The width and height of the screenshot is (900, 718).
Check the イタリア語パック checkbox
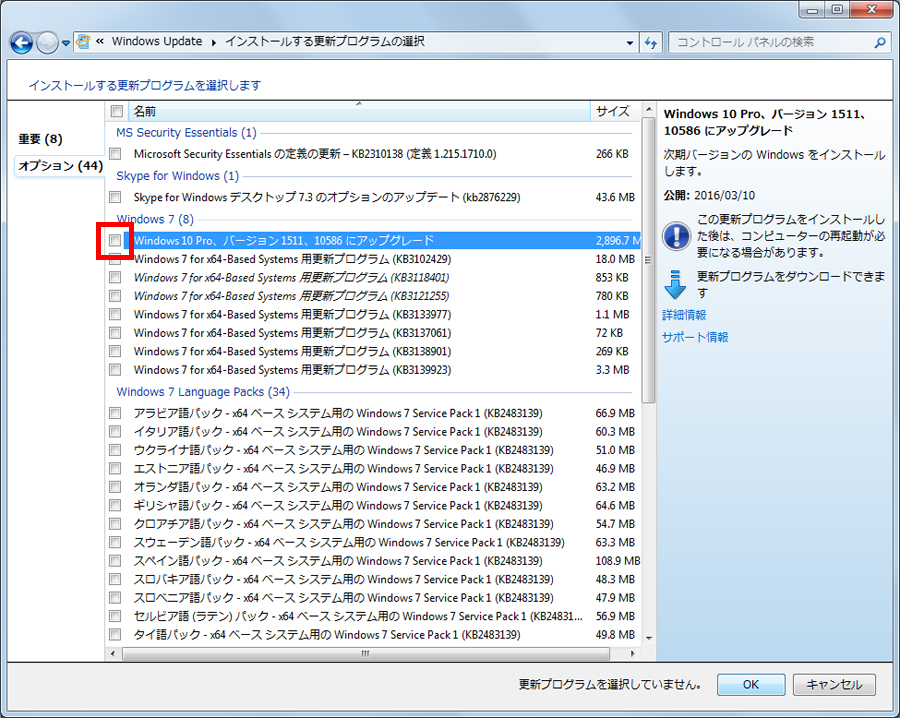coord(115,432)
